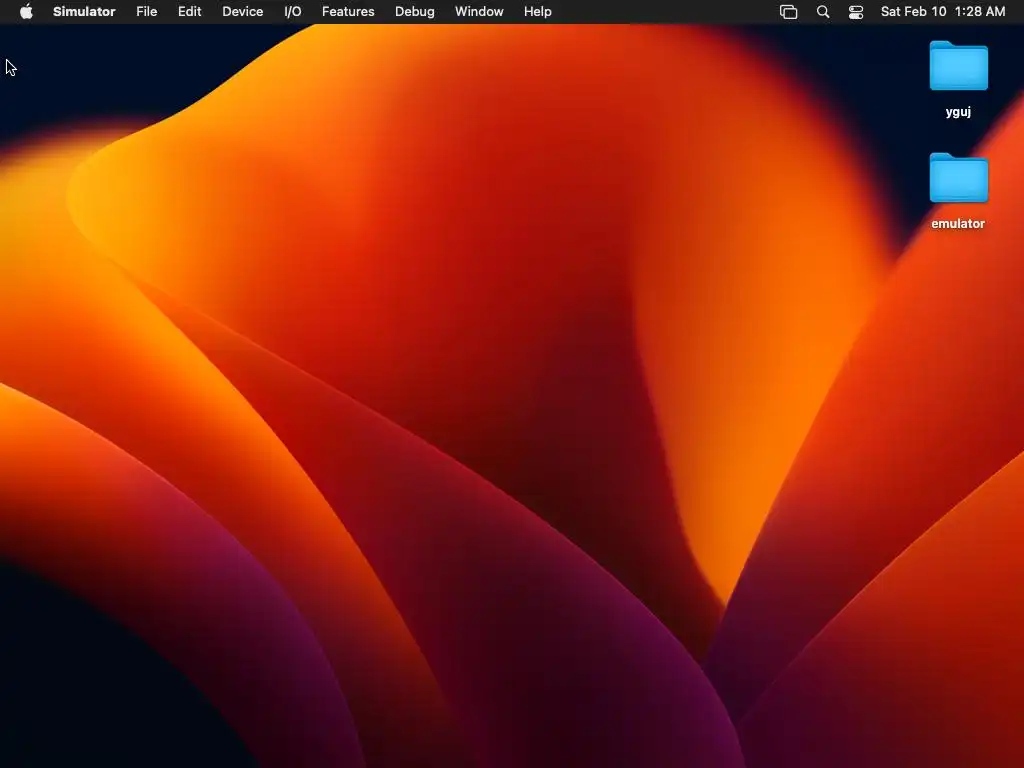Select the yguj folder icon
Screen dimensions: 1024x768
(958, 65)
